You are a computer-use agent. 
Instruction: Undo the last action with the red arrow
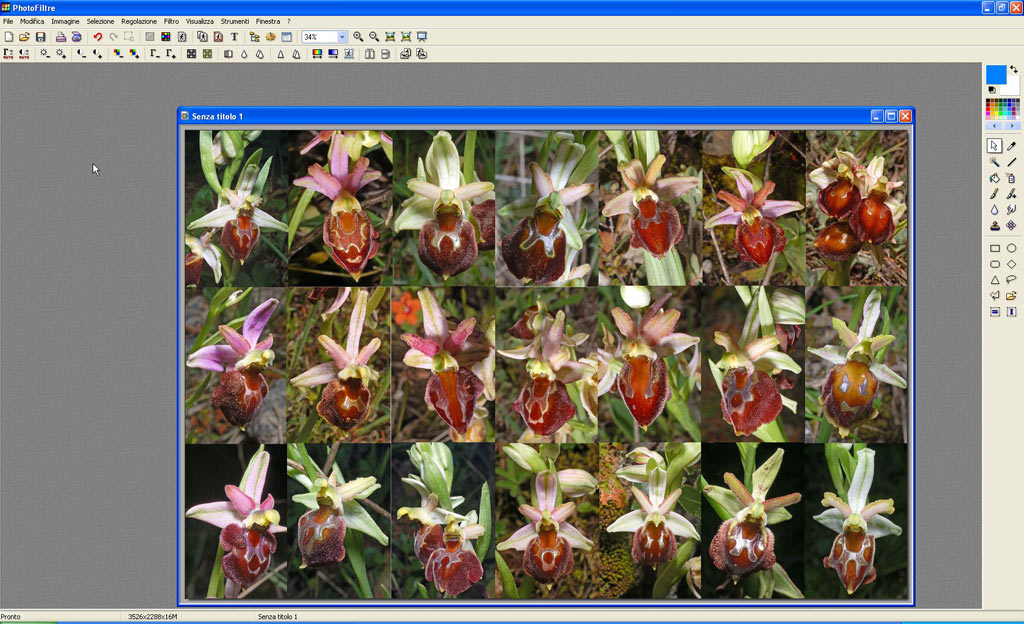[x=97, y=37]
